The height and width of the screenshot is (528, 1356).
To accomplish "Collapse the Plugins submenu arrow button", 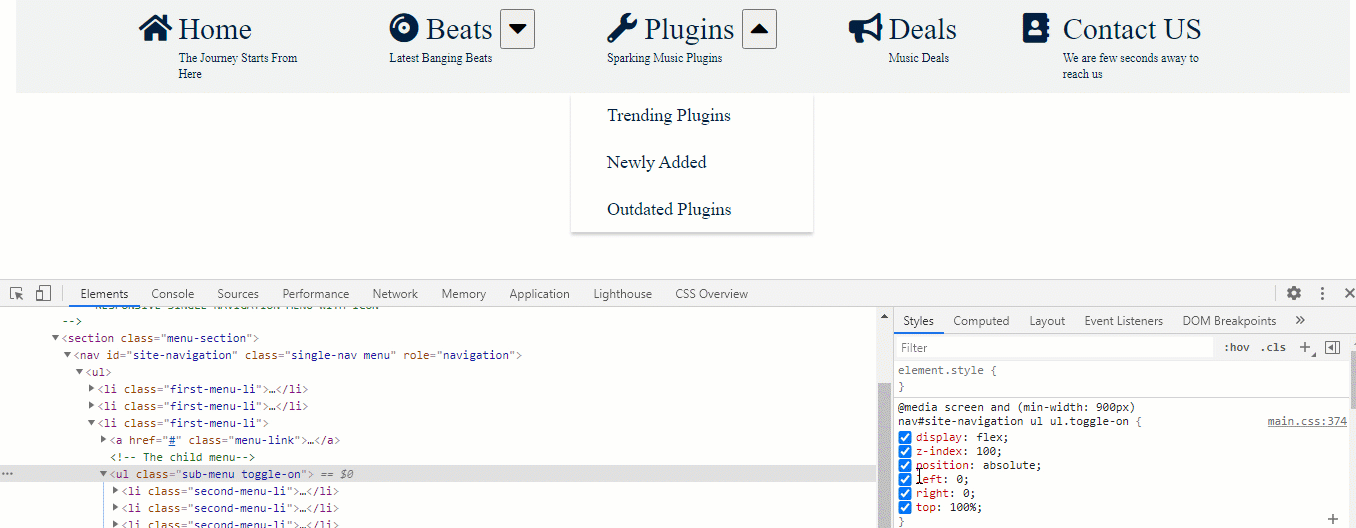I will (759, 29).
